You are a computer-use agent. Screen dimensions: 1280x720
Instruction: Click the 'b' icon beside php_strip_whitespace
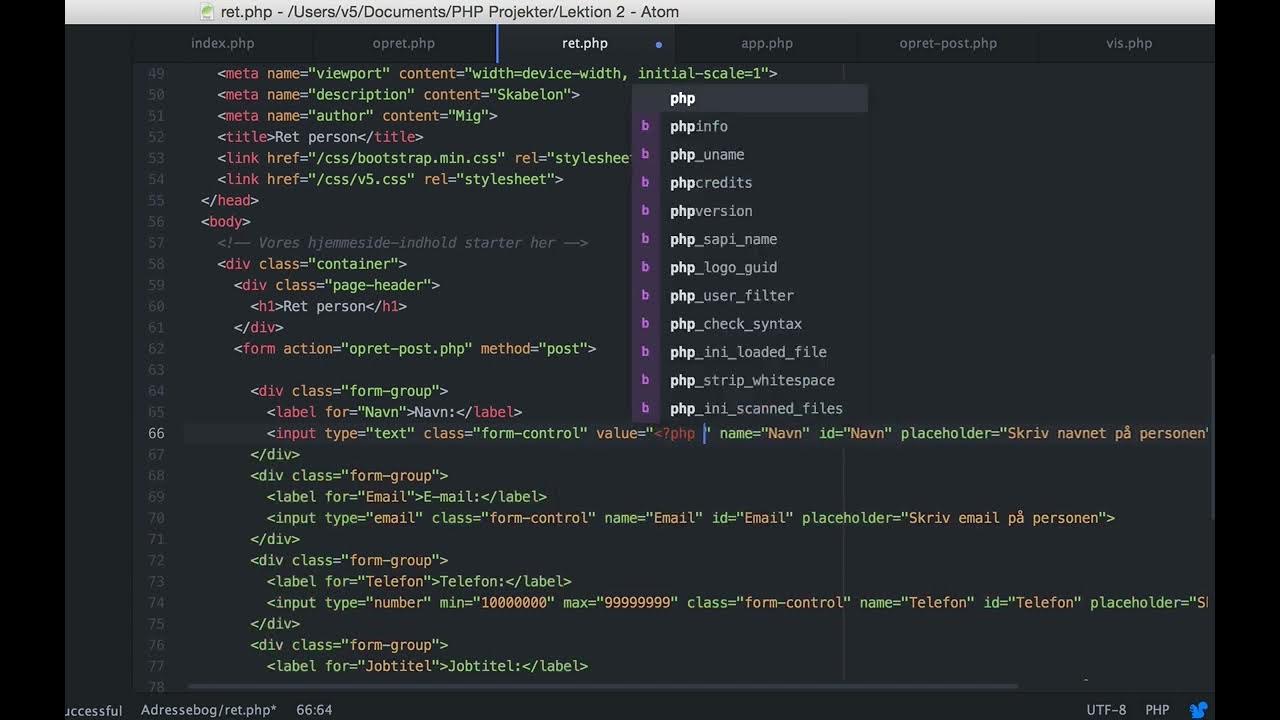click(x=646, y=380)
